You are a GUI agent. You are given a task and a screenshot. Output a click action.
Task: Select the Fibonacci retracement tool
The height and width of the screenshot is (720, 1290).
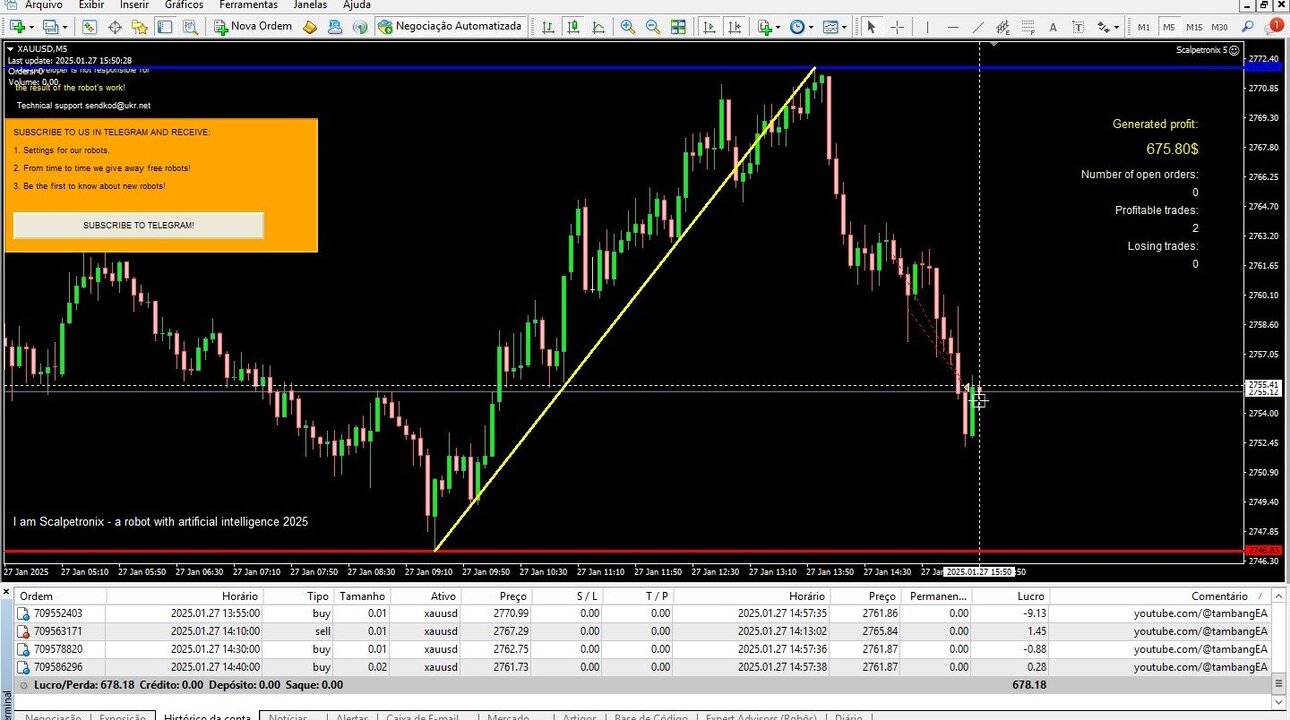pos(1028,27)
